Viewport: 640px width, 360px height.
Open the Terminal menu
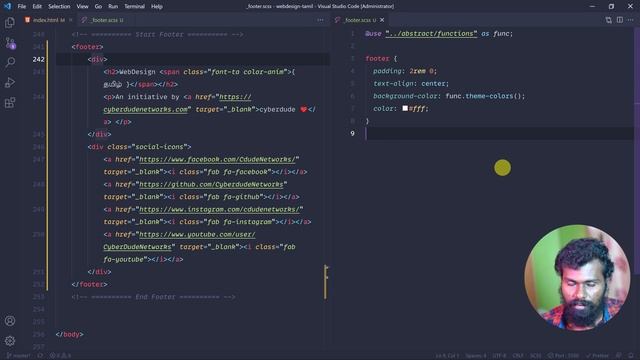point(134,6)
